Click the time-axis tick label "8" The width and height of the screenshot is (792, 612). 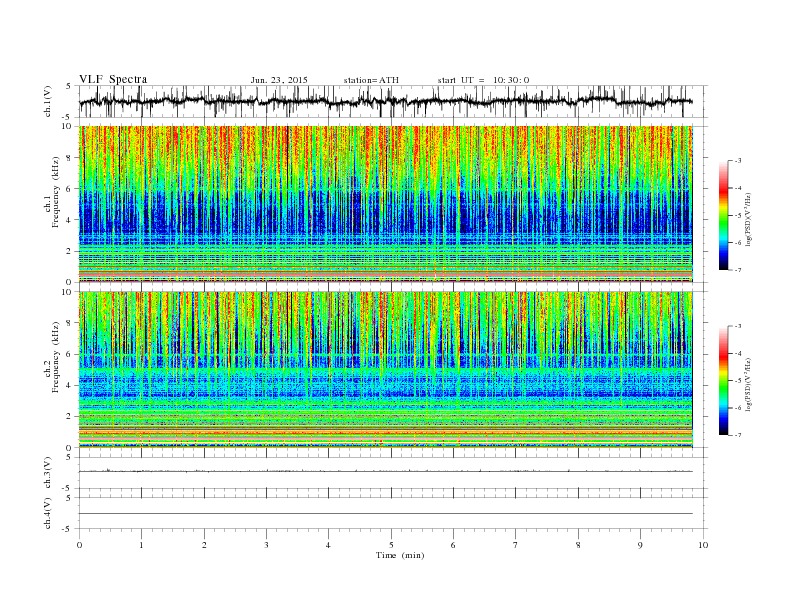[x=578, y=545]
